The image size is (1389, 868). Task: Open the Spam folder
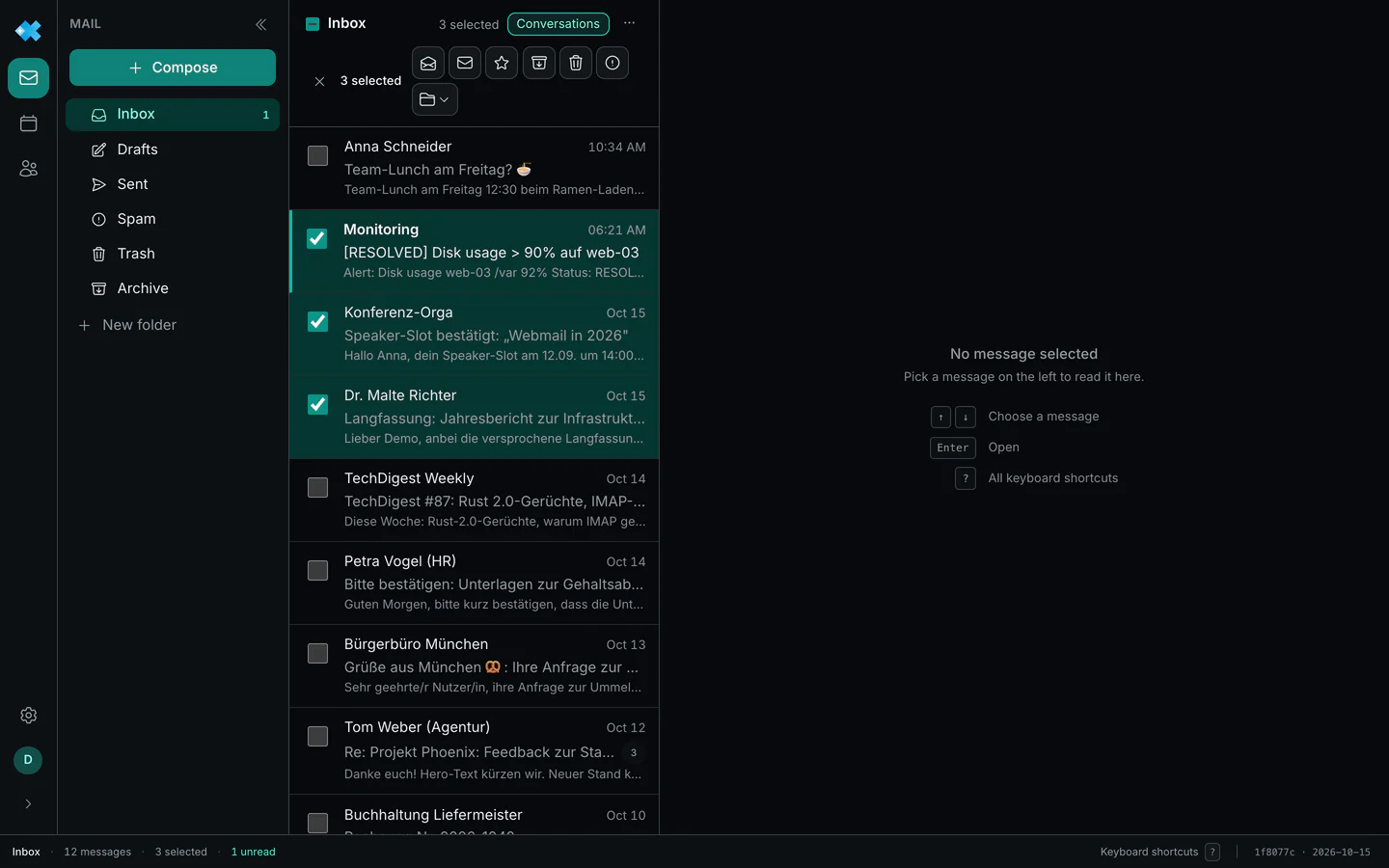point(173,219)
